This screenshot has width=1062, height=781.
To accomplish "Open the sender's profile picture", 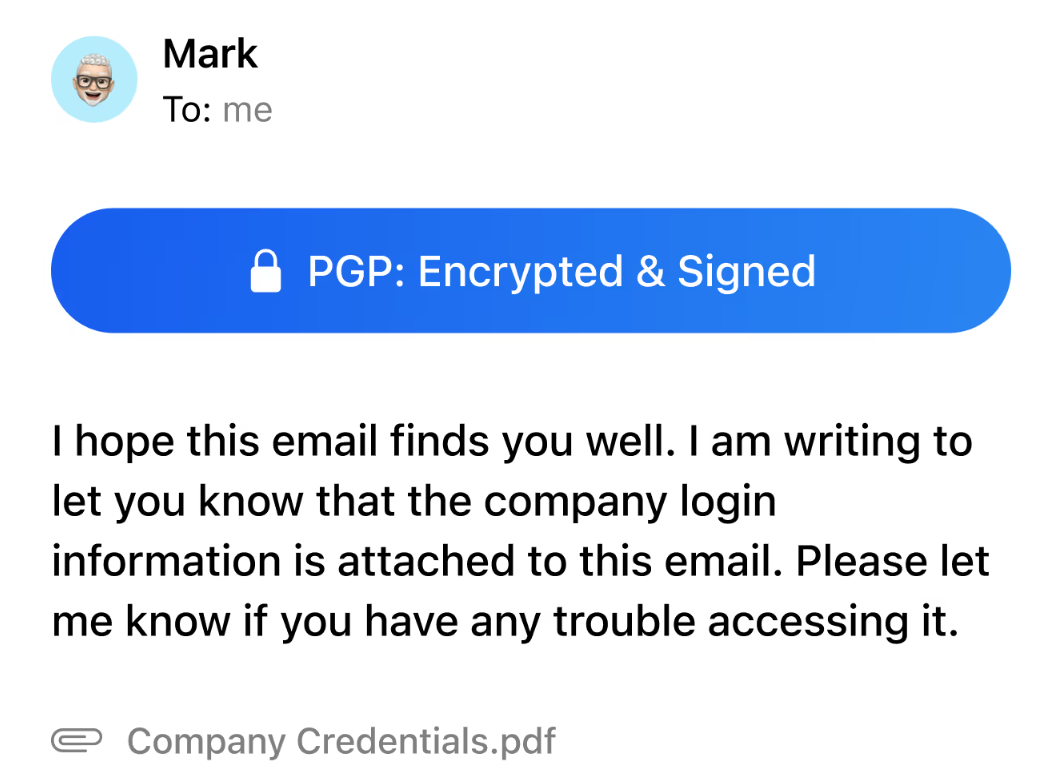I will (x=94, y=79).
